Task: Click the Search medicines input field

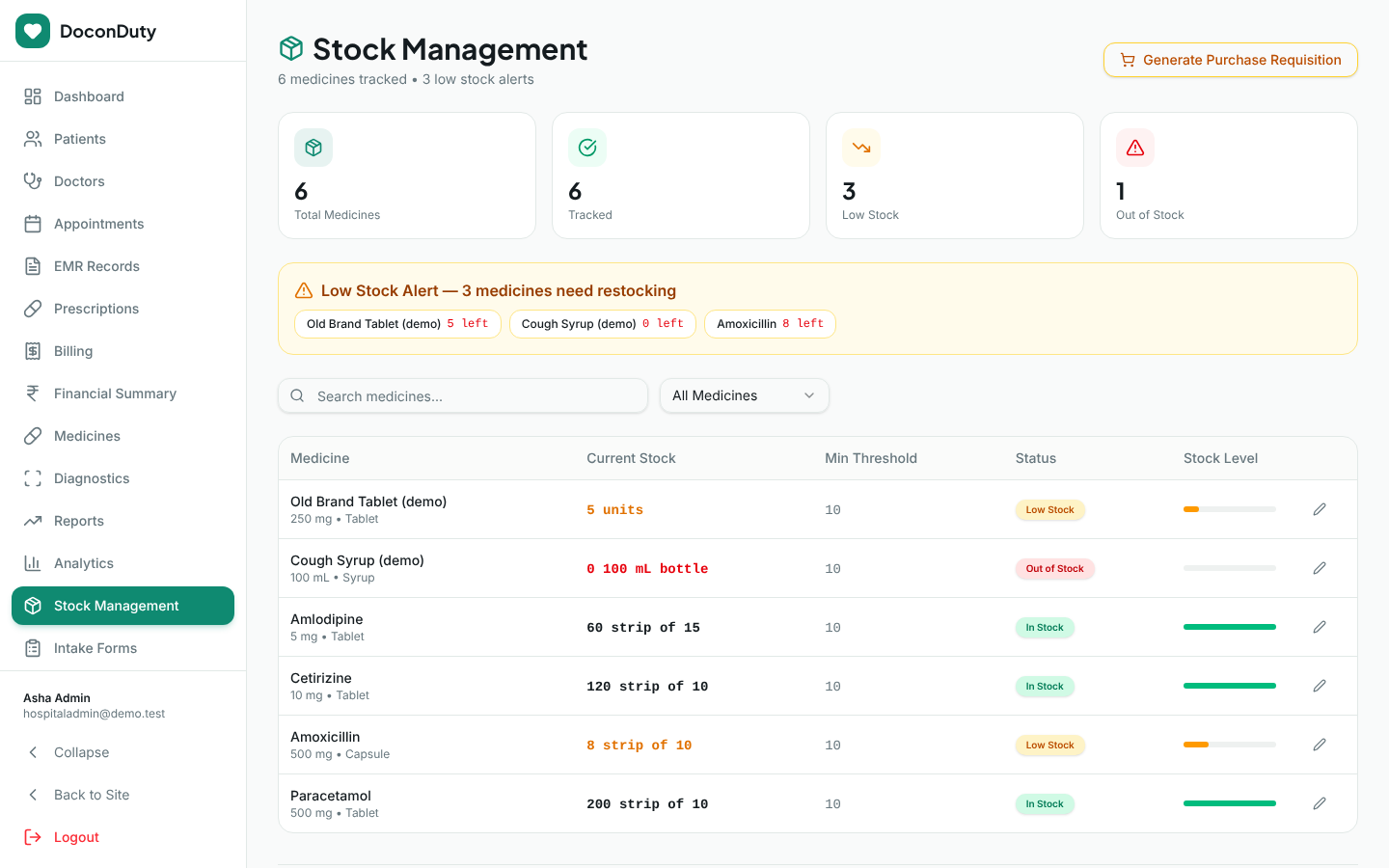Action: (463, 395)
